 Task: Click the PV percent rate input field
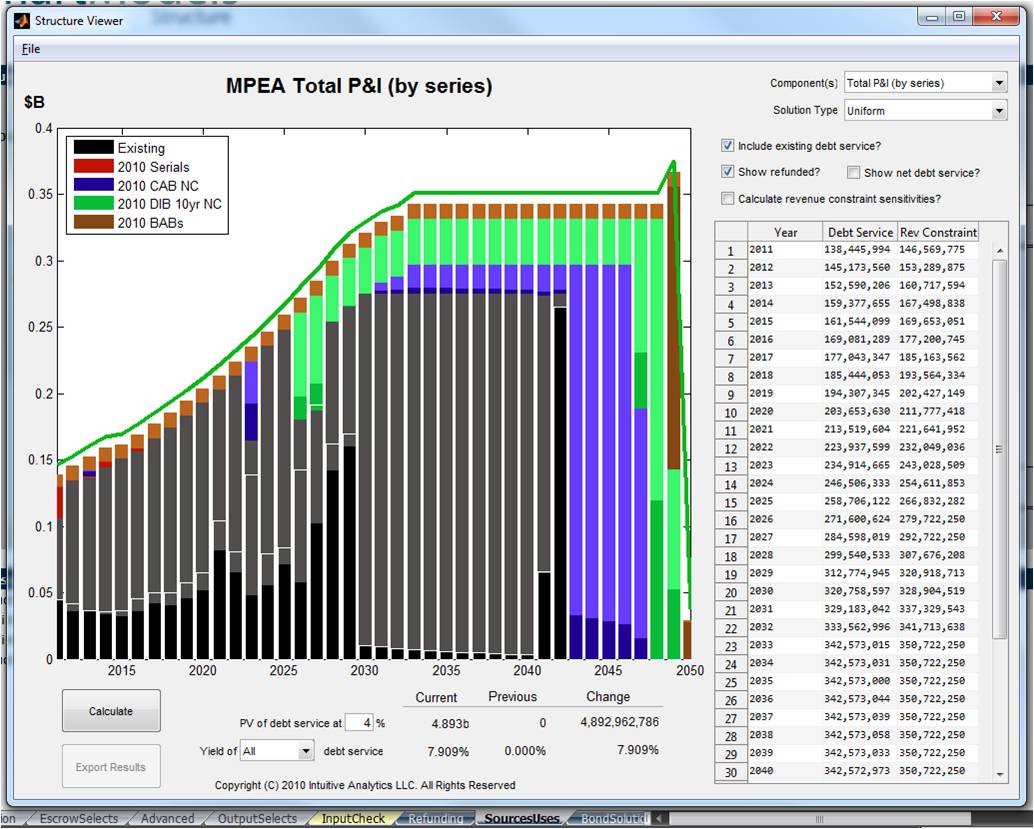pos(359,723)
